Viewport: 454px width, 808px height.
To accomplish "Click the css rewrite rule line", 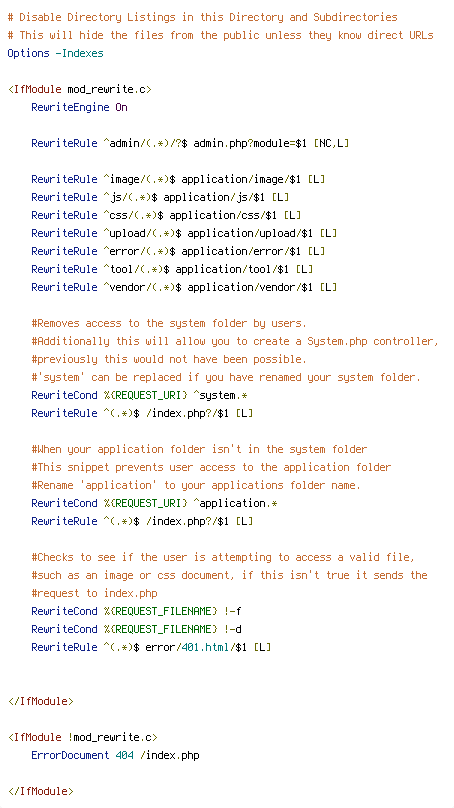I will click(x=166, y=215).
